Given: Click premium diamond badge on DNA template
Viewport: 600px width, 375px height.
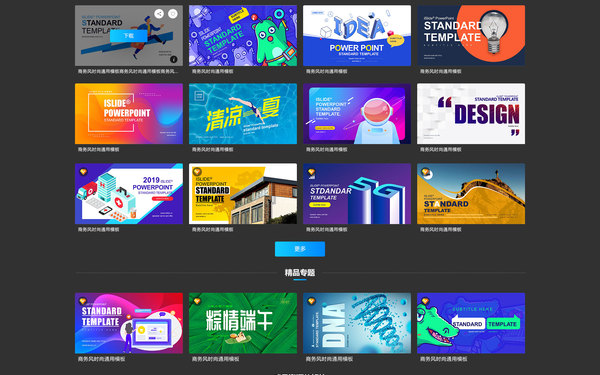Looking at the screenshot, I should click(x=311, y=301).
